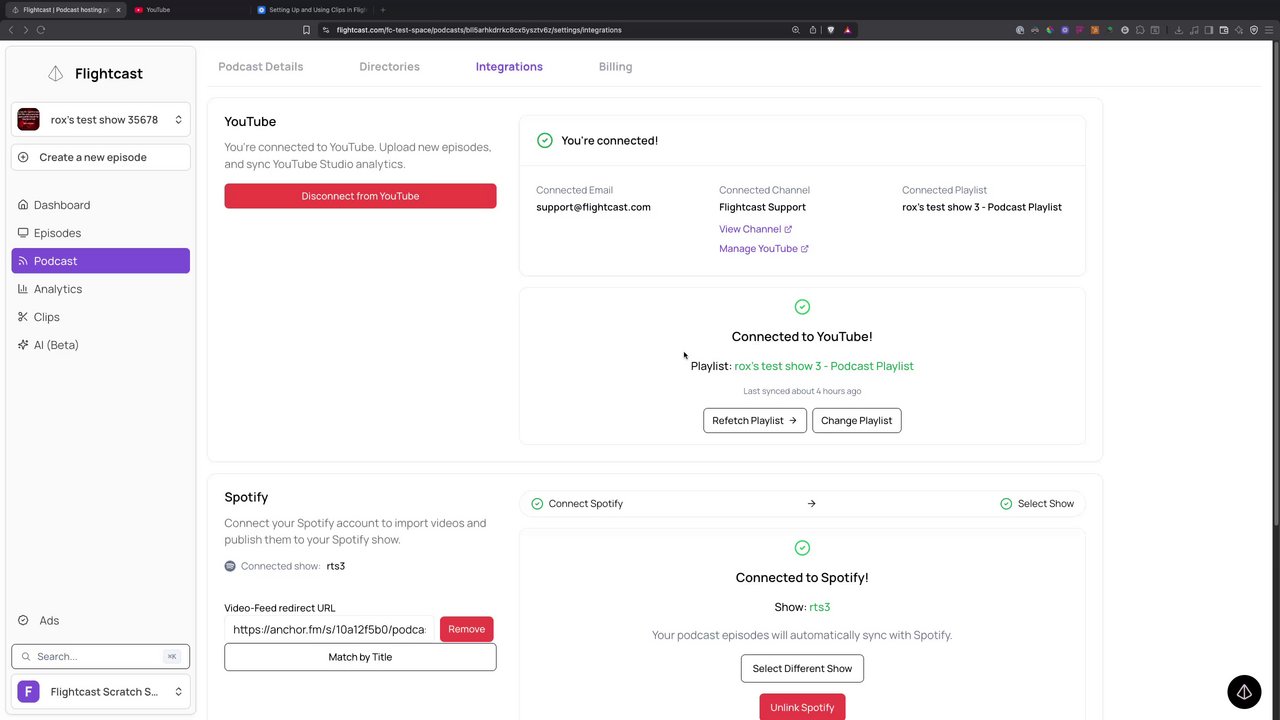Open the Podcast Details tab
This screenshot has height=720, width=1280.
(x=261, y=67)
